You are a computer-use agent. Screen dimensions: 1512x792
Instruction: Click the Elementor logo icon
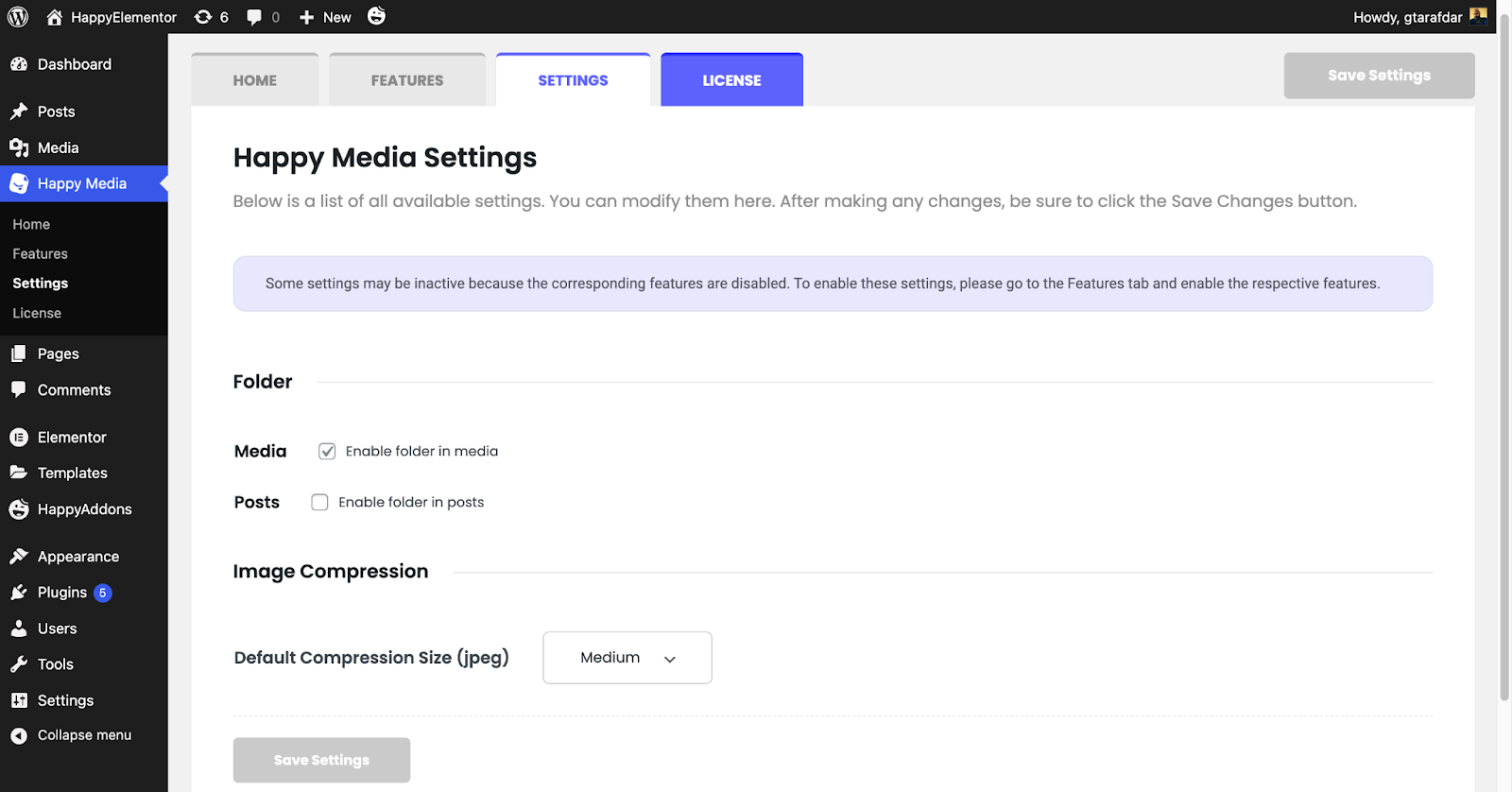point(19,437)
